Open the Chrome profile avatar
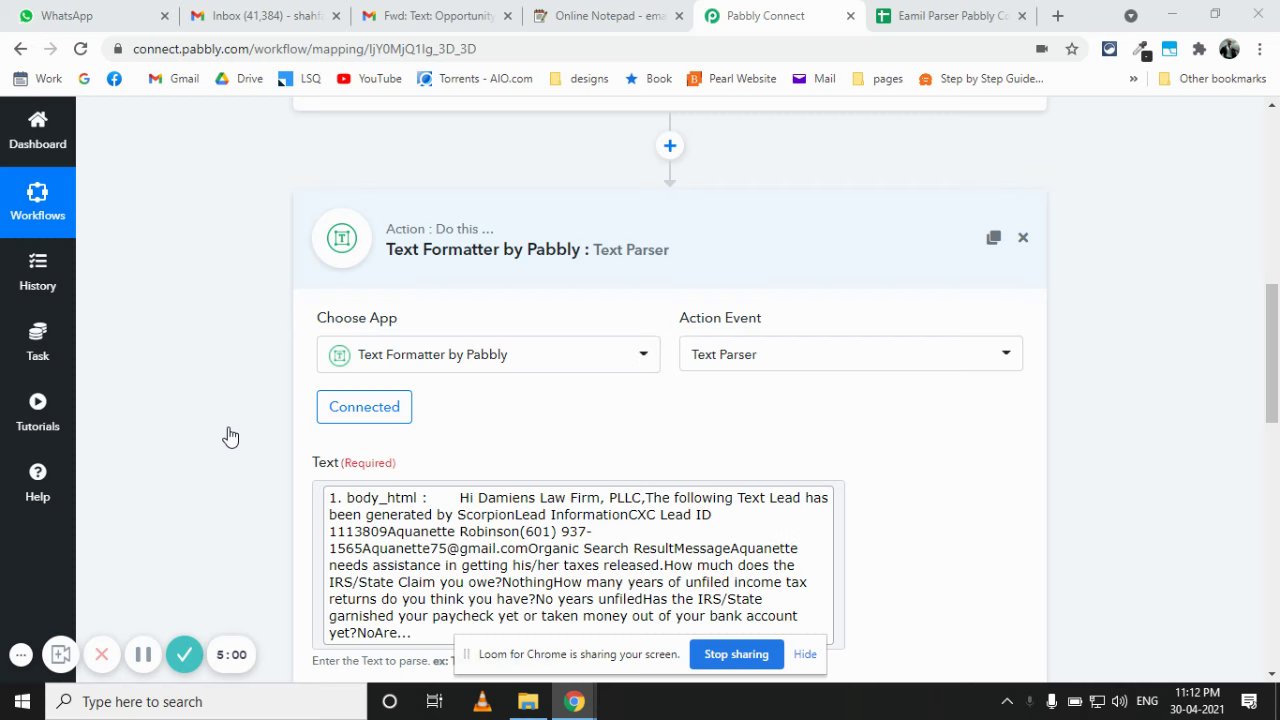Viewport: 1280px width, 720px height. click(1229, 49)
